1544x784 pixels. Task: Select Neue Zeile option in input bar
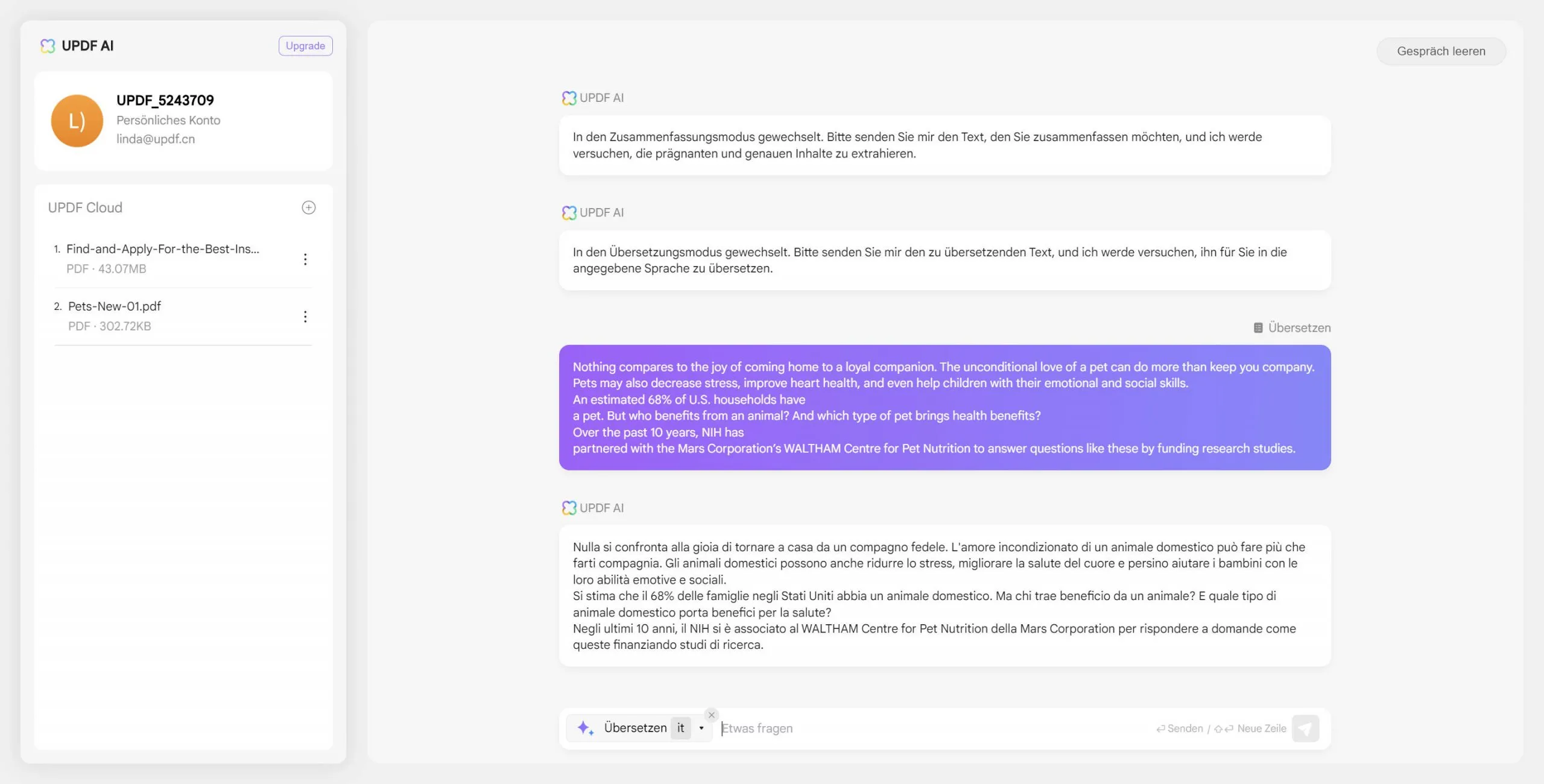[1261, 727]
